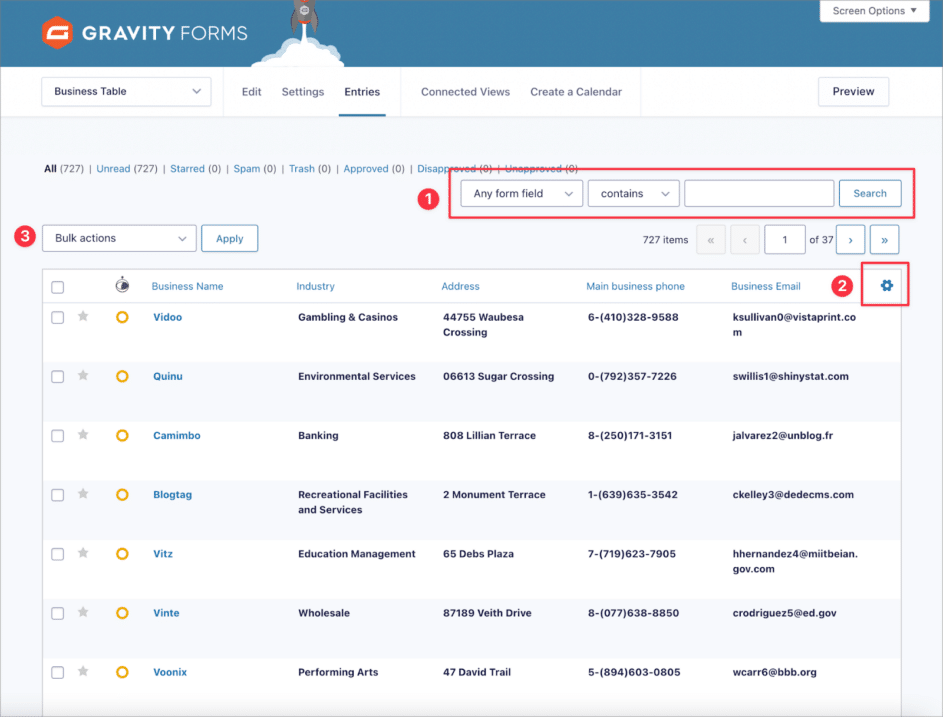The height and width of the screenshot is (717, 943).
Task: Click the stopwatch icon in the entries header
Action: [x=122, y=284]
